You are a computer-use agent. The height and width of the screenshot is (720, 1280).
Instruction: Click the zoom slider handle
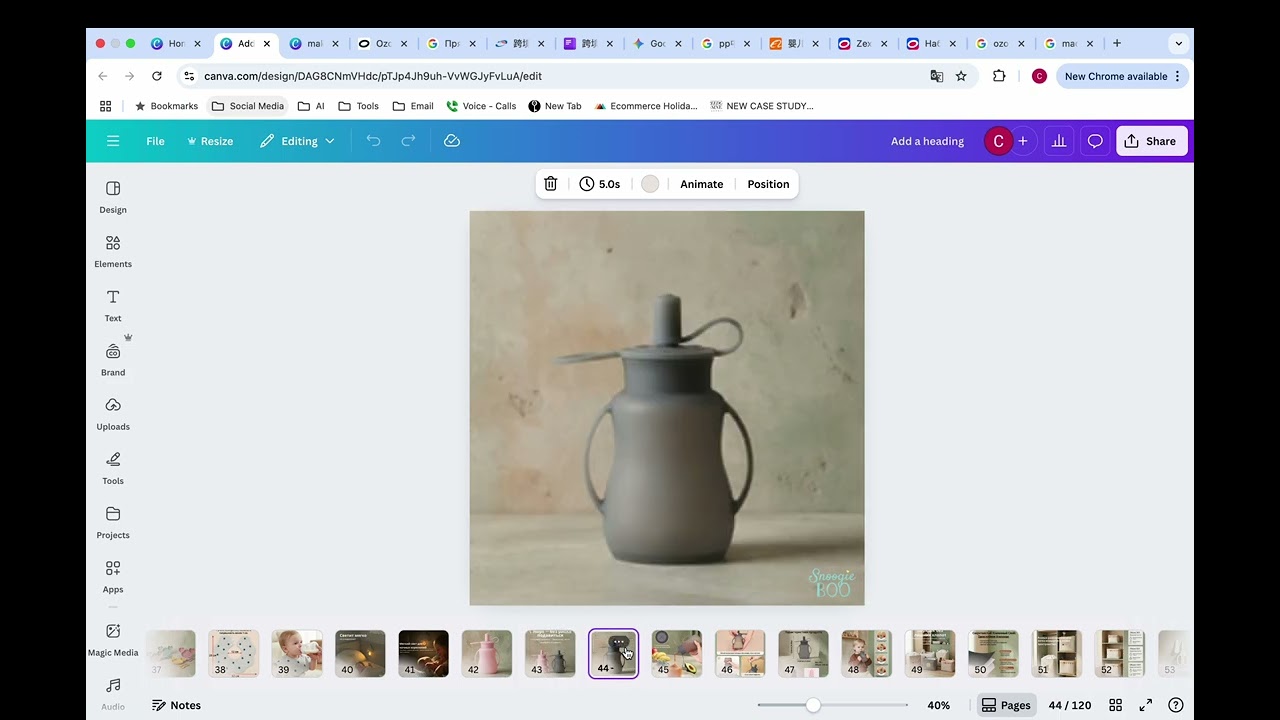tap(813, 705)
